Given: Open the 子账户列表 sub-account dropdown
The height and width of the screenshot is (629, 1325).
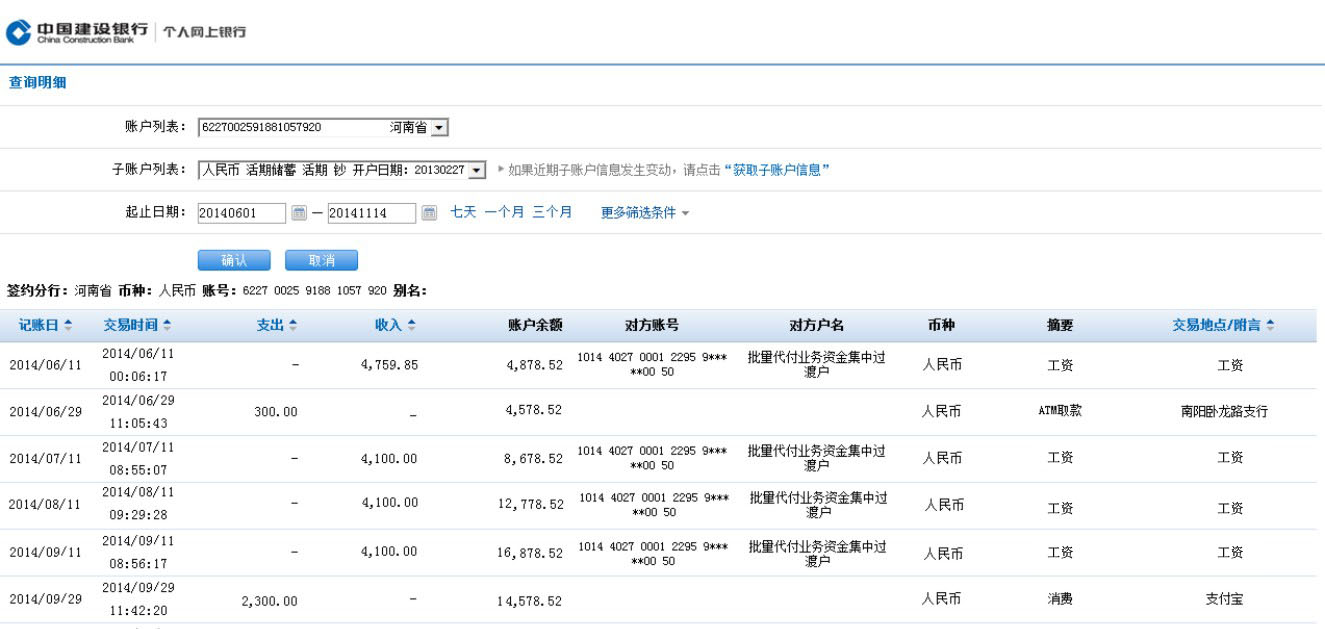Looking at the screenshot, I should pyautogui.click(x=477, y=170).
